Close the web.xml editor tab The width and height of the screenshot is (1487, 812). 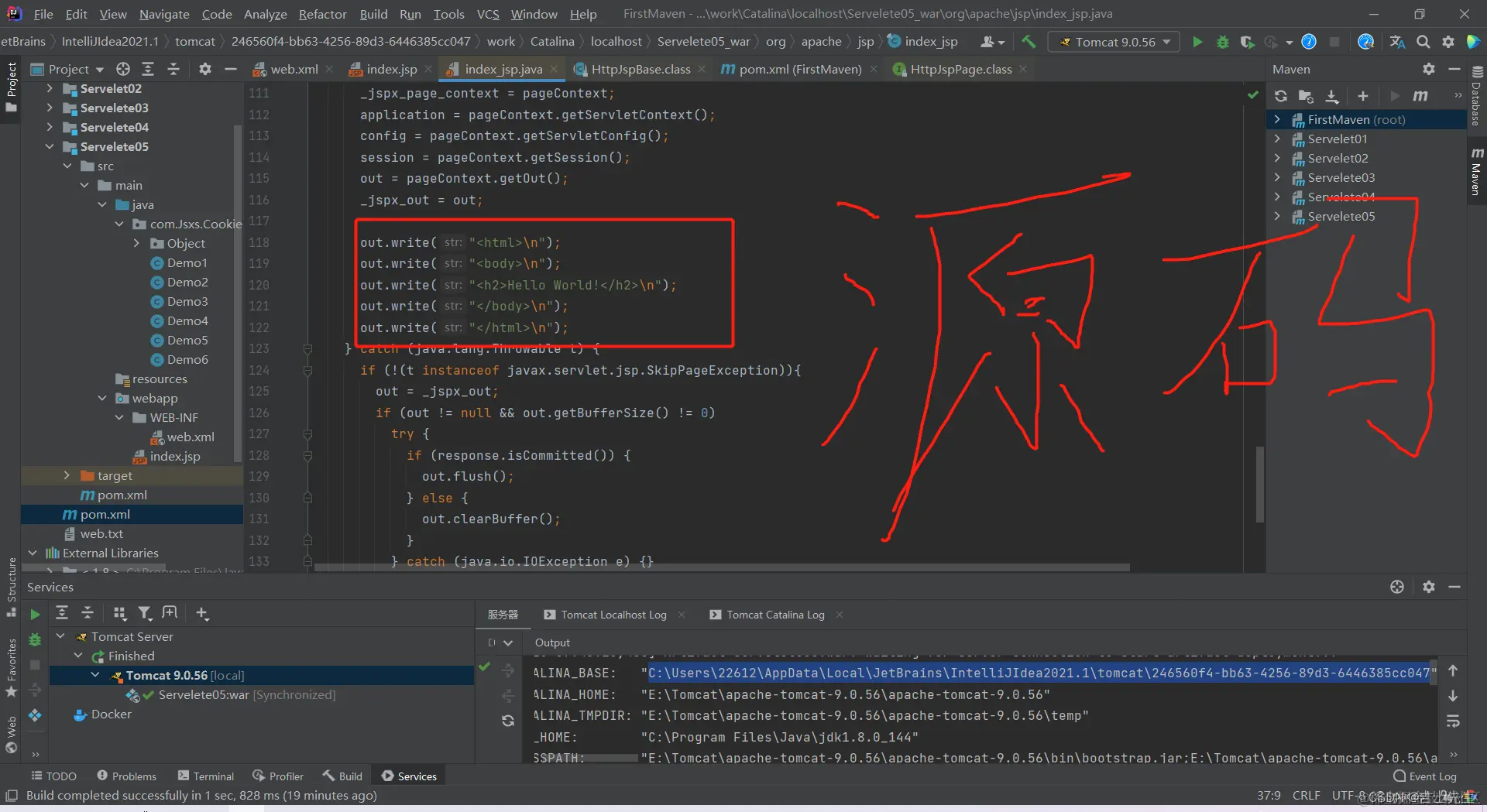(329, 69)
